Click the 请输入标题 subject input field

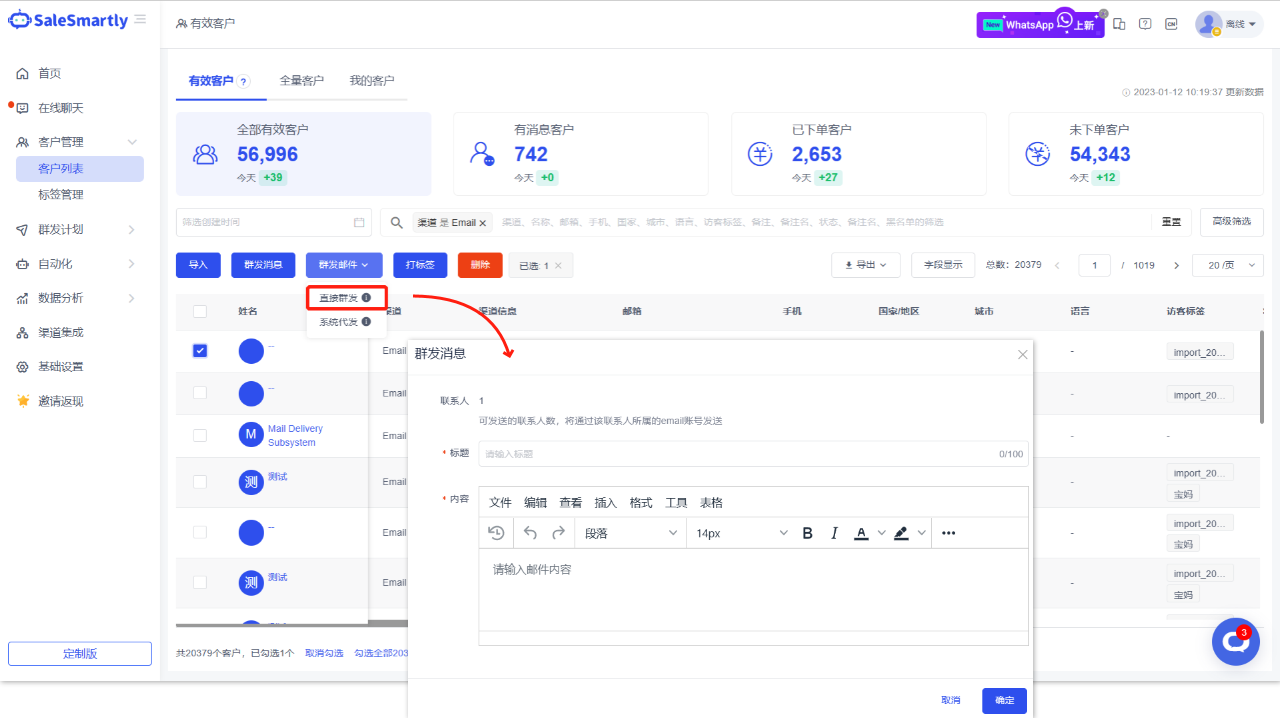738,454
